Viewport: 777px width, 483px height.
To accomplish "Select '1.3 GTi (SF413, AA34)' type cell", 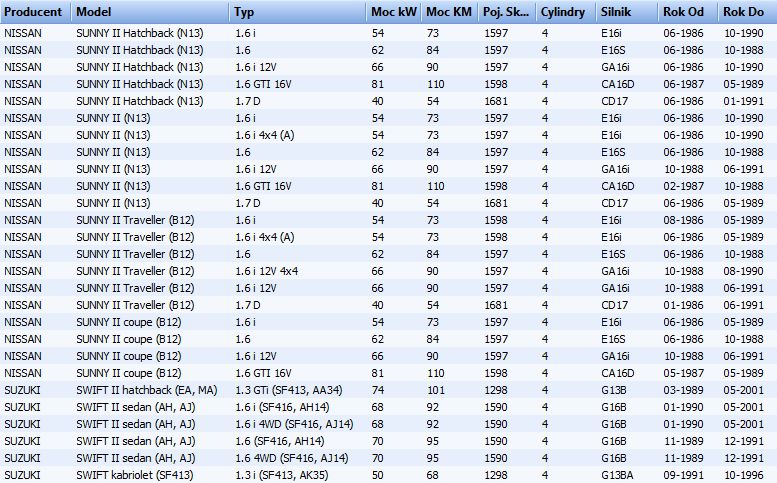I will [x=289, y=390].
